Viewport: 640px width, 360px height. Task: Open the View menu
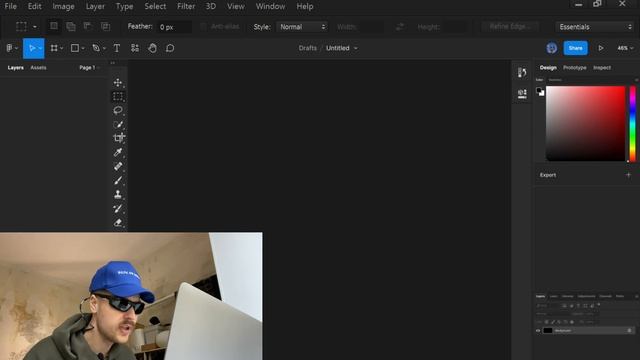click(x=236, y=7)
